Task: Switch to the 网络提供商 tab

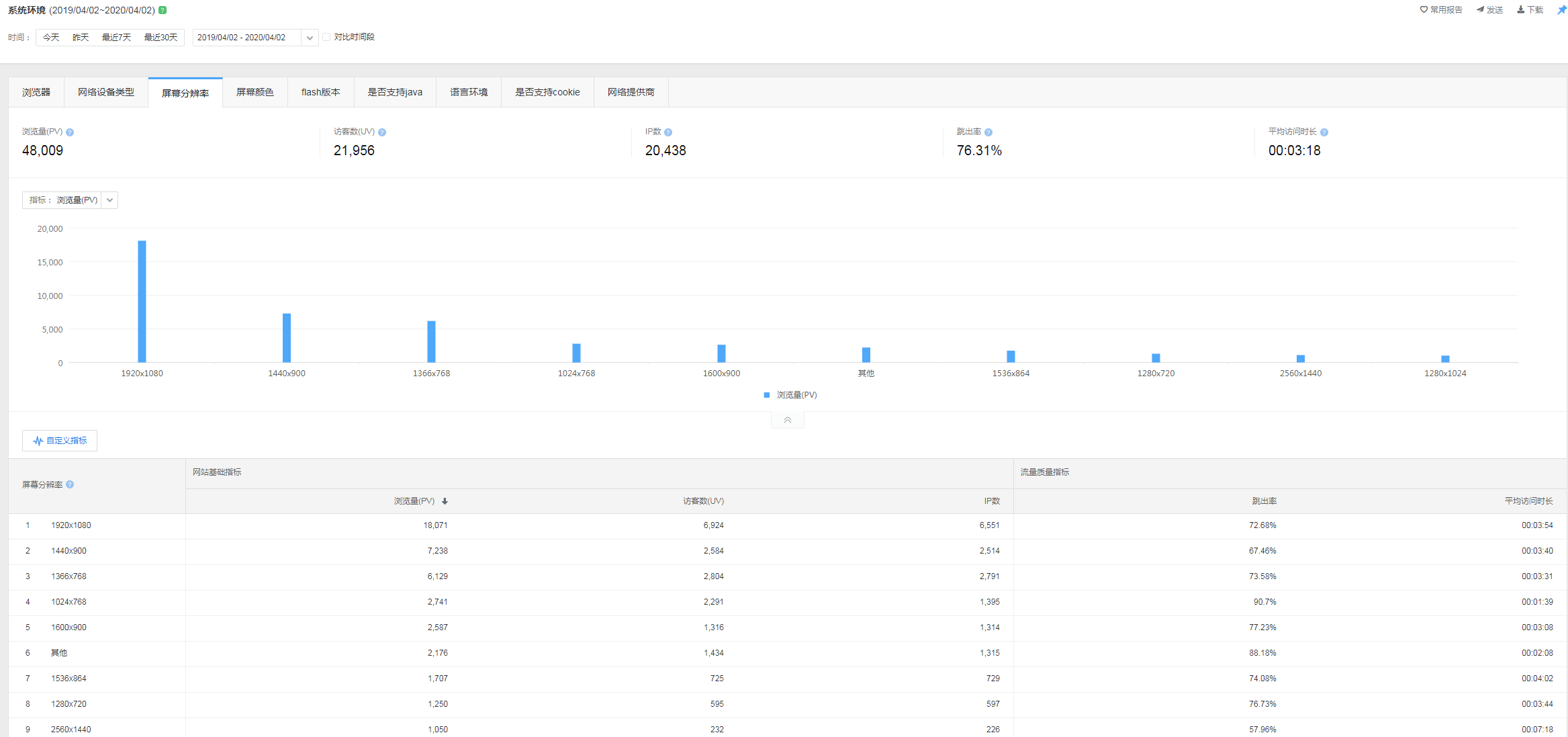Action: [x=631, y=92]
